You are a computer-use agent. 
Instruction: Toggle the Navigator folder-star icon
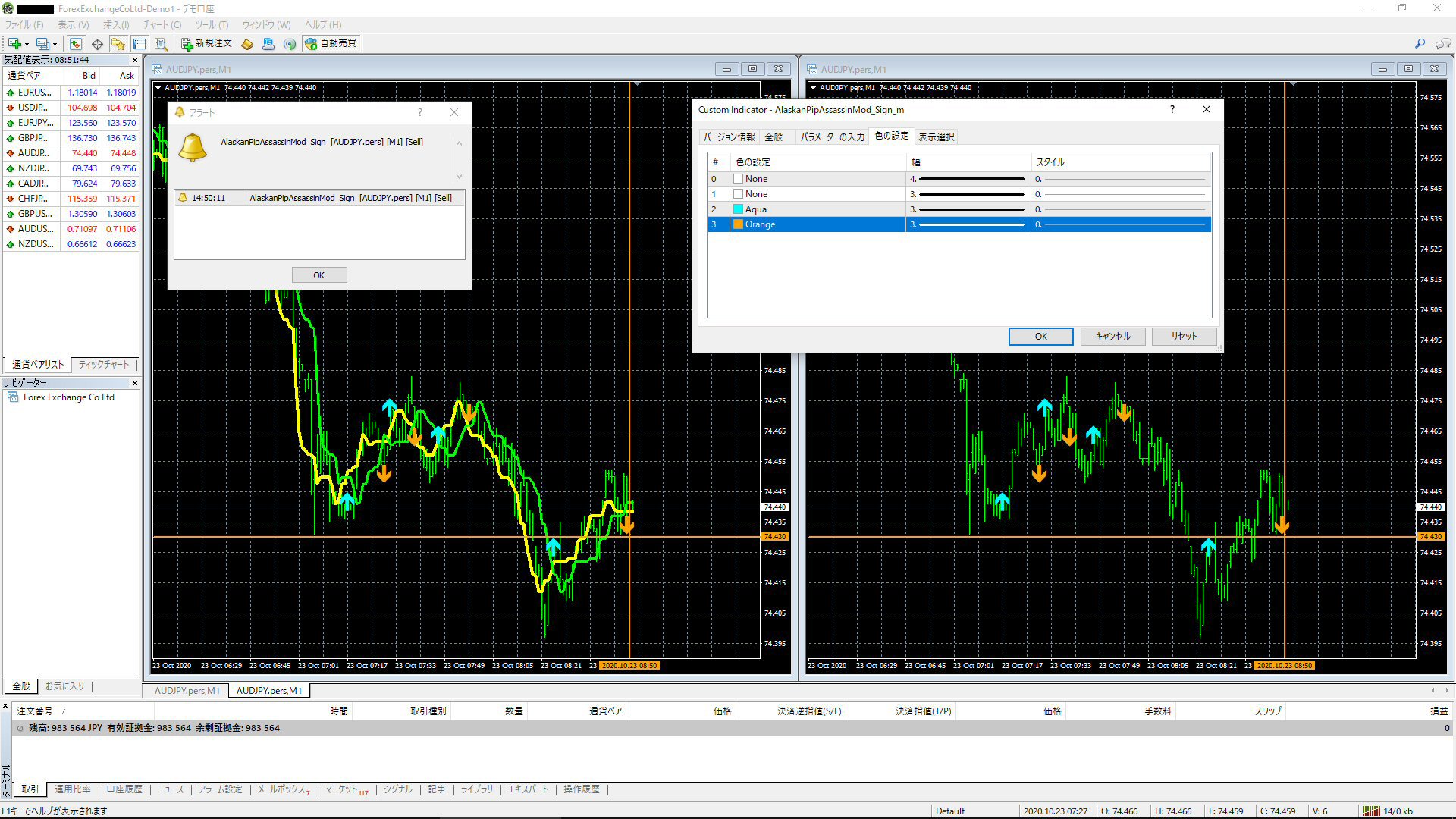[118, 44]
